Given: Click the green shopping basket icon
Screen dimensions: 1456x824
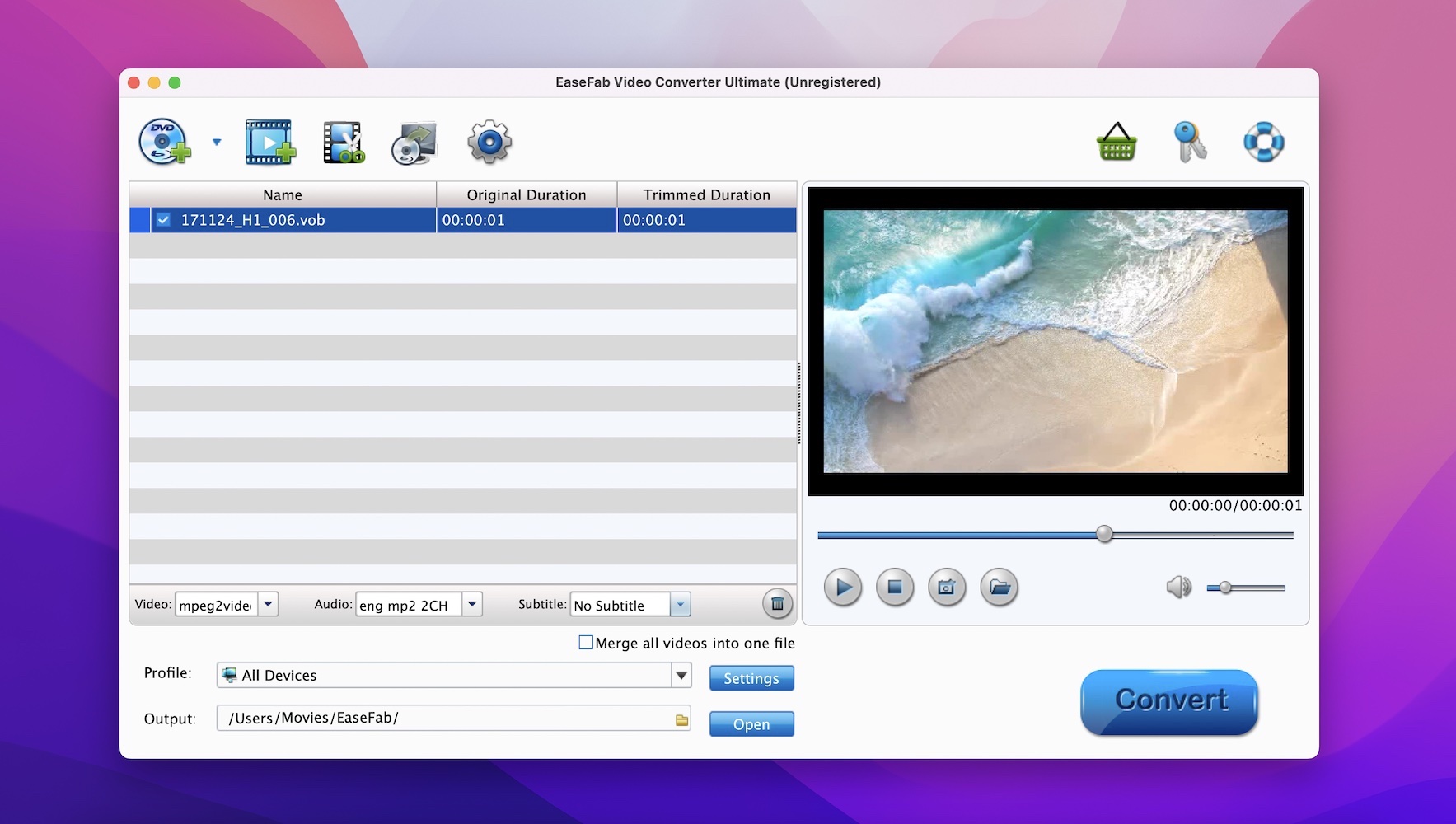Looking at the screenshot, I should point(1117,142).
